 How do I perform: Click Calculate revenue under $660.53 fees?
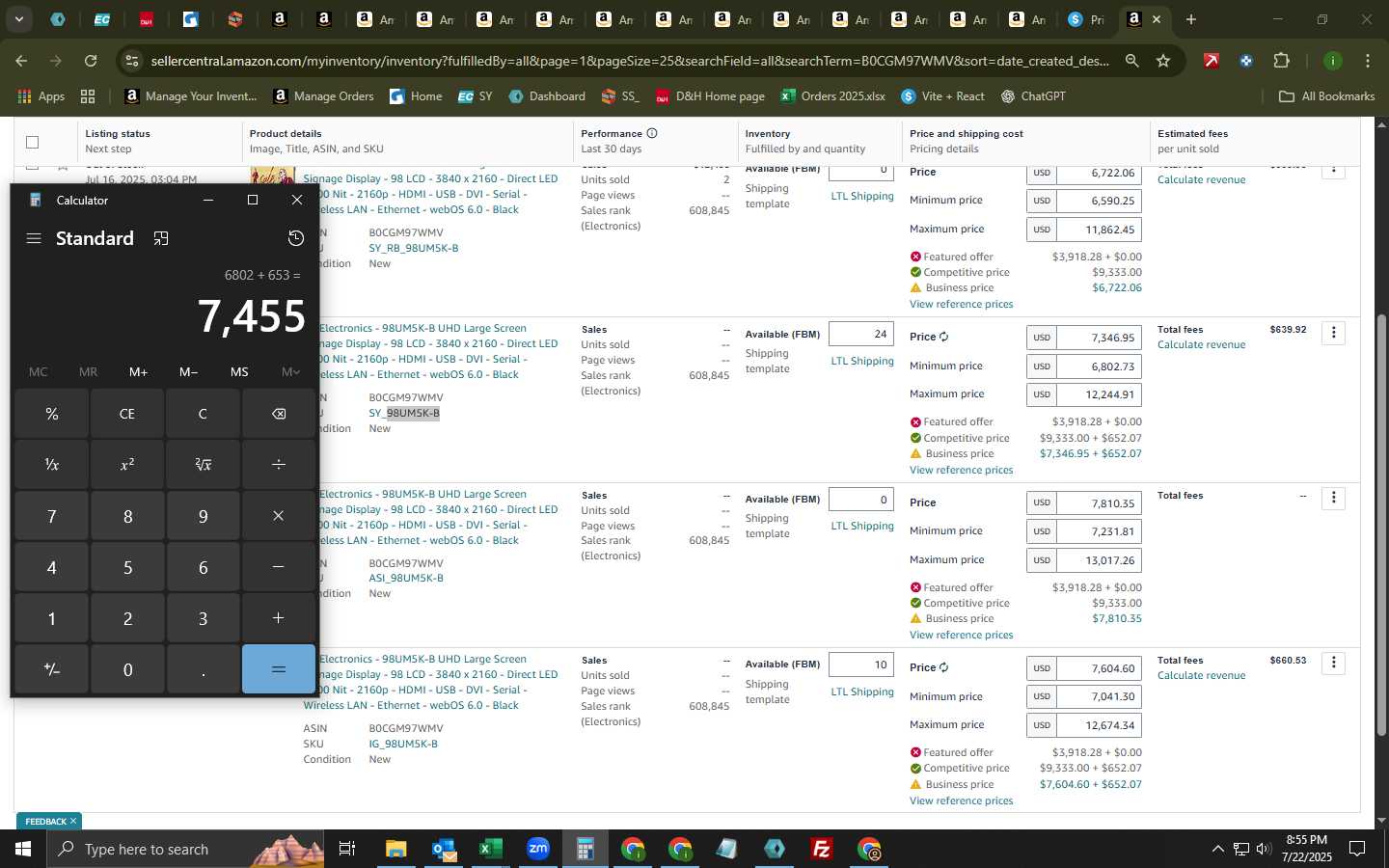(1201, 675)
